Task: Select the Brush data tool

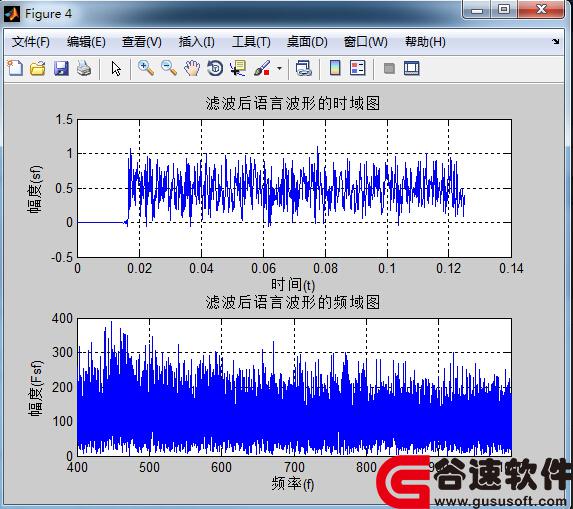Action: pyautogui.click(x=262, y=68)
